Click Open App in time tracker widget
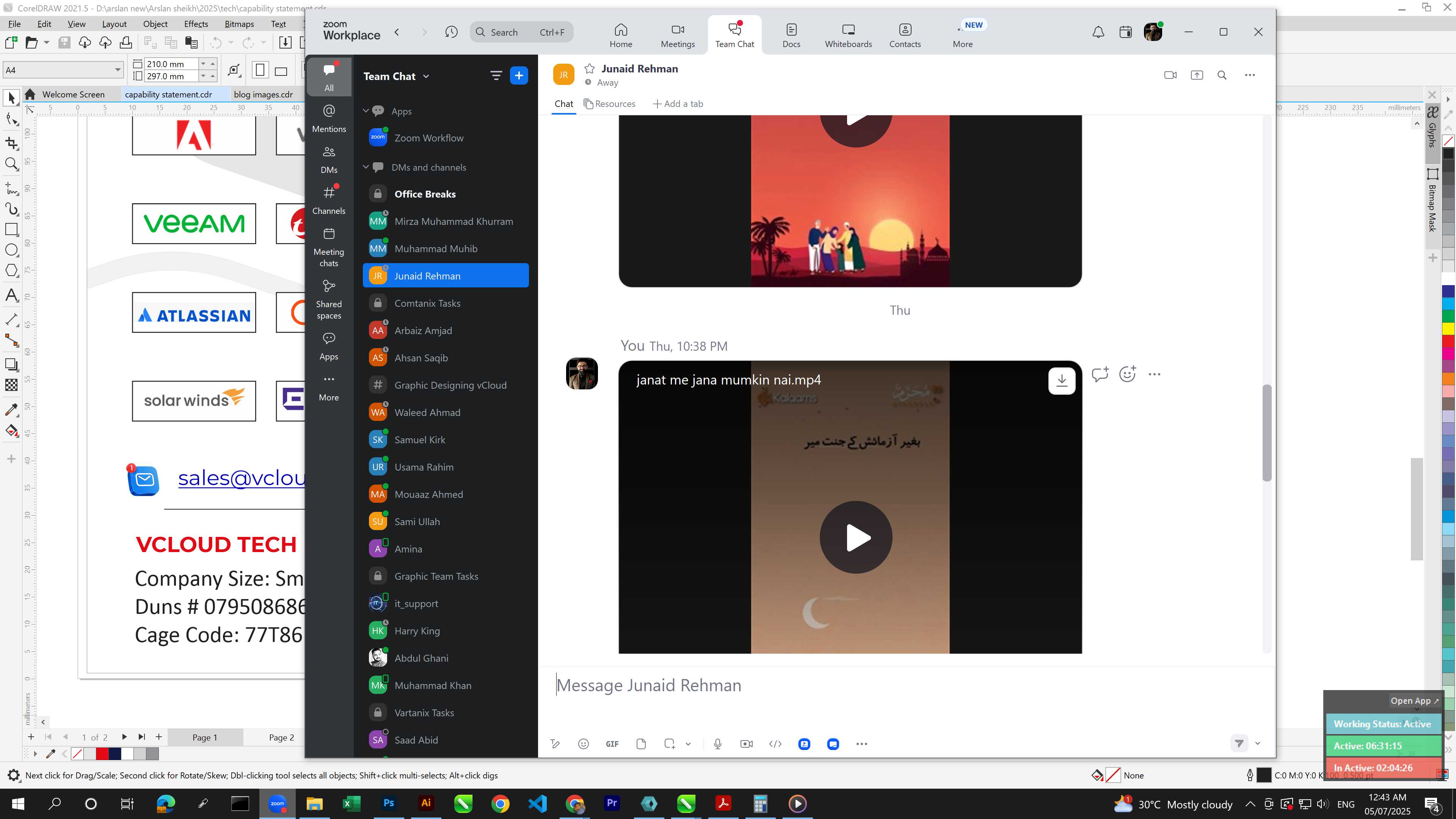The image size is (1456, 819). (x=1414, y=701)
